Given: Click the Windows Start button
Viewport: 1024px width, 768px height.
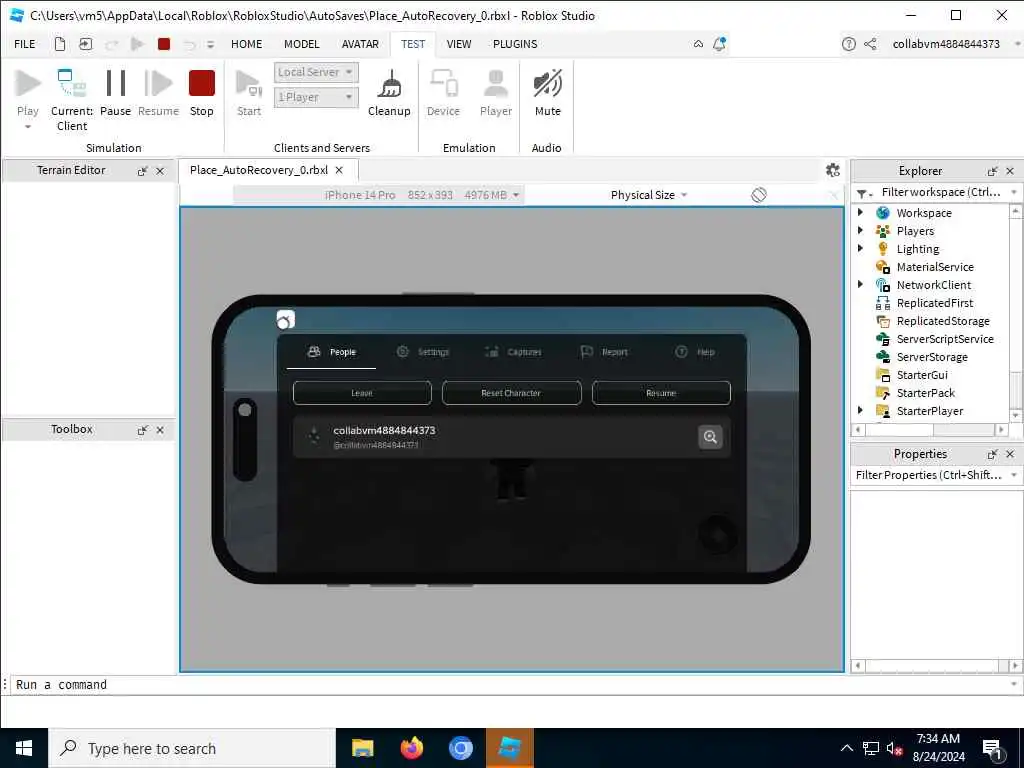Looking at the screenshot, I should [x=24, y=748].
